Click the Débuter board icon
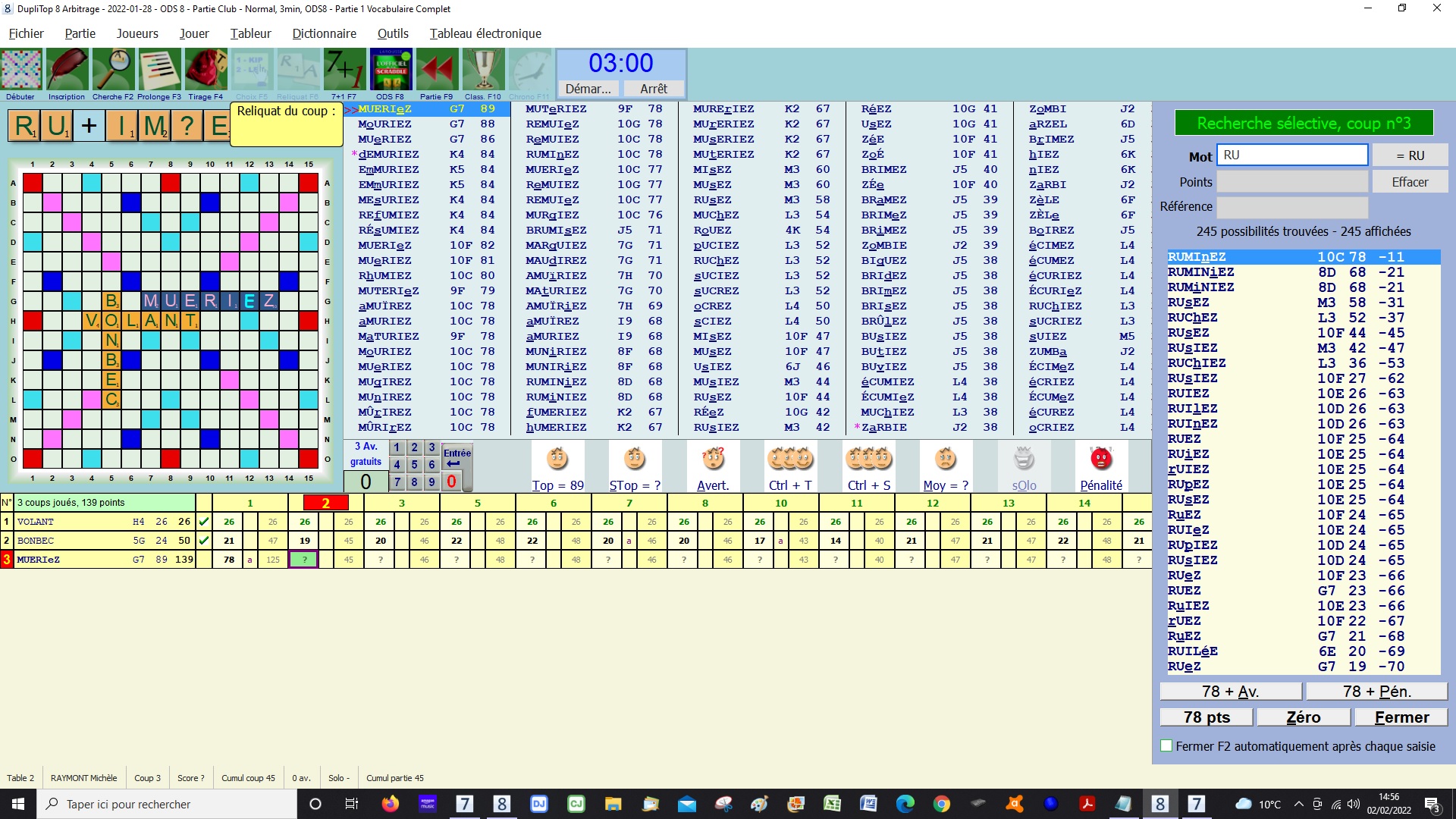The height and width of the screenshot is (819, 1456). coord(21,70)
